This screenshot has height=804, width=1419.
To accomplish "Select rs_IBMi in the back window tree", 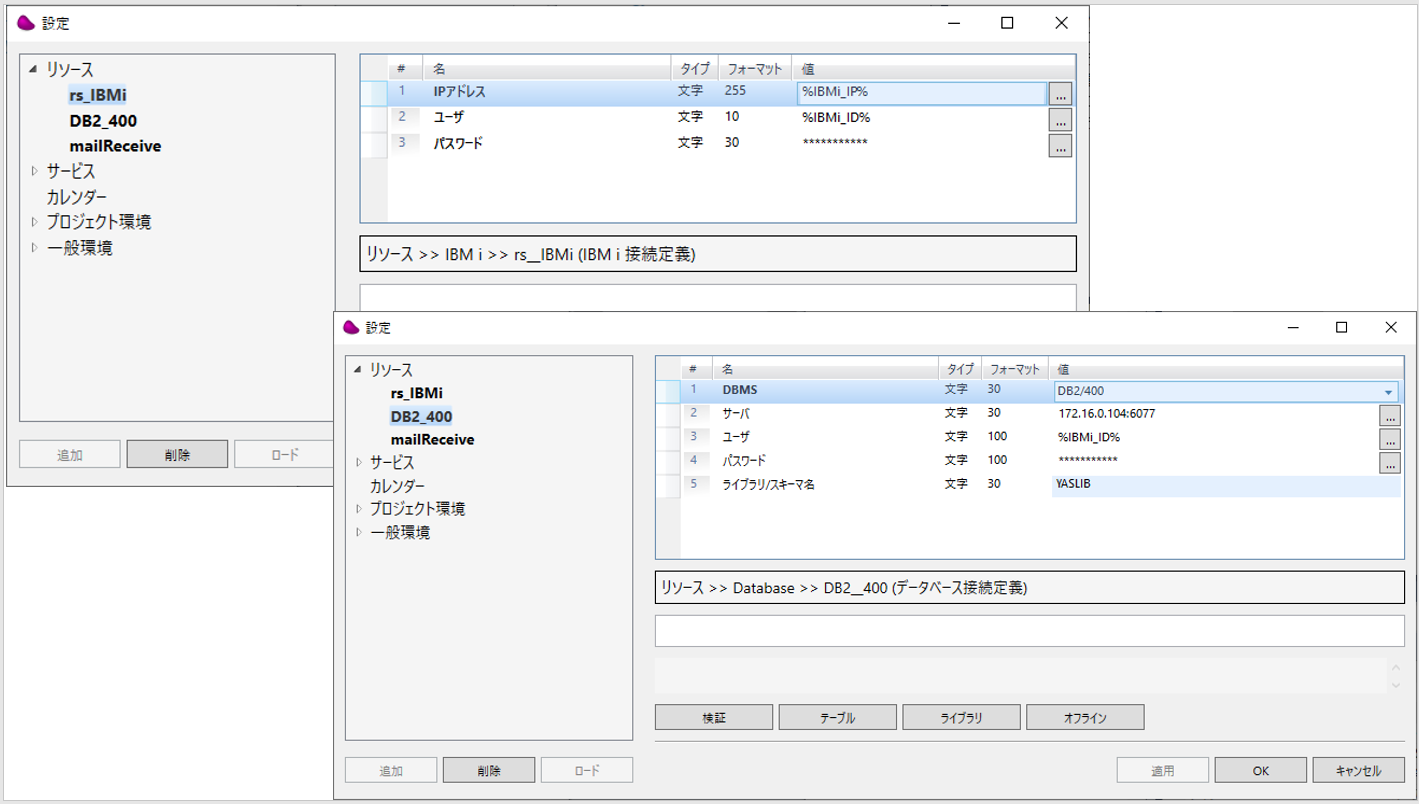I will click(98, 95).
